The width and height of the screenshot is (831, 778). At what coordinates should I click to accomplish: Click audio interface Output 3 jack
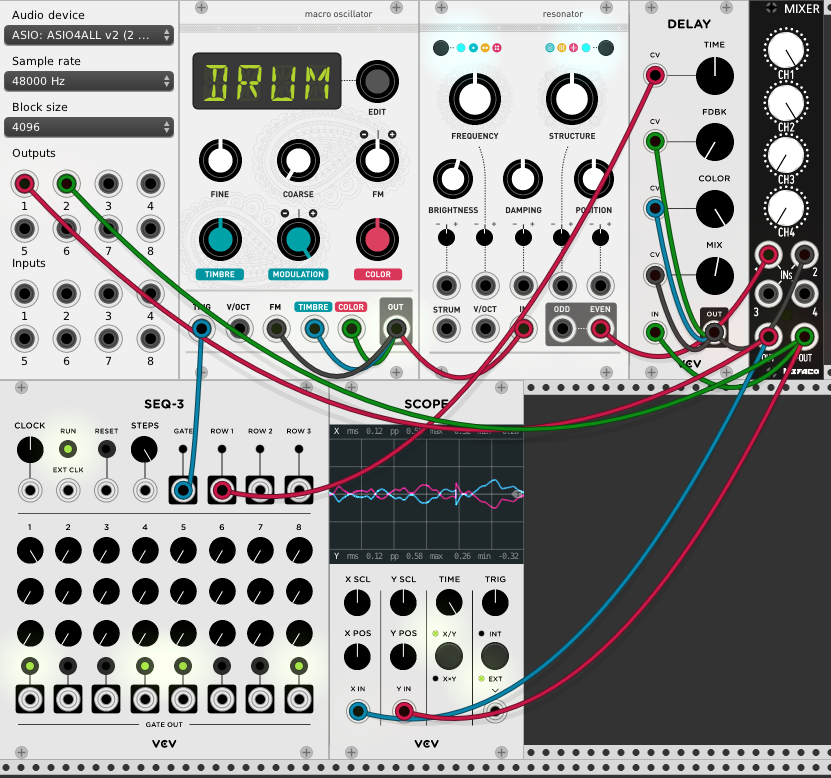click(109, 184)
